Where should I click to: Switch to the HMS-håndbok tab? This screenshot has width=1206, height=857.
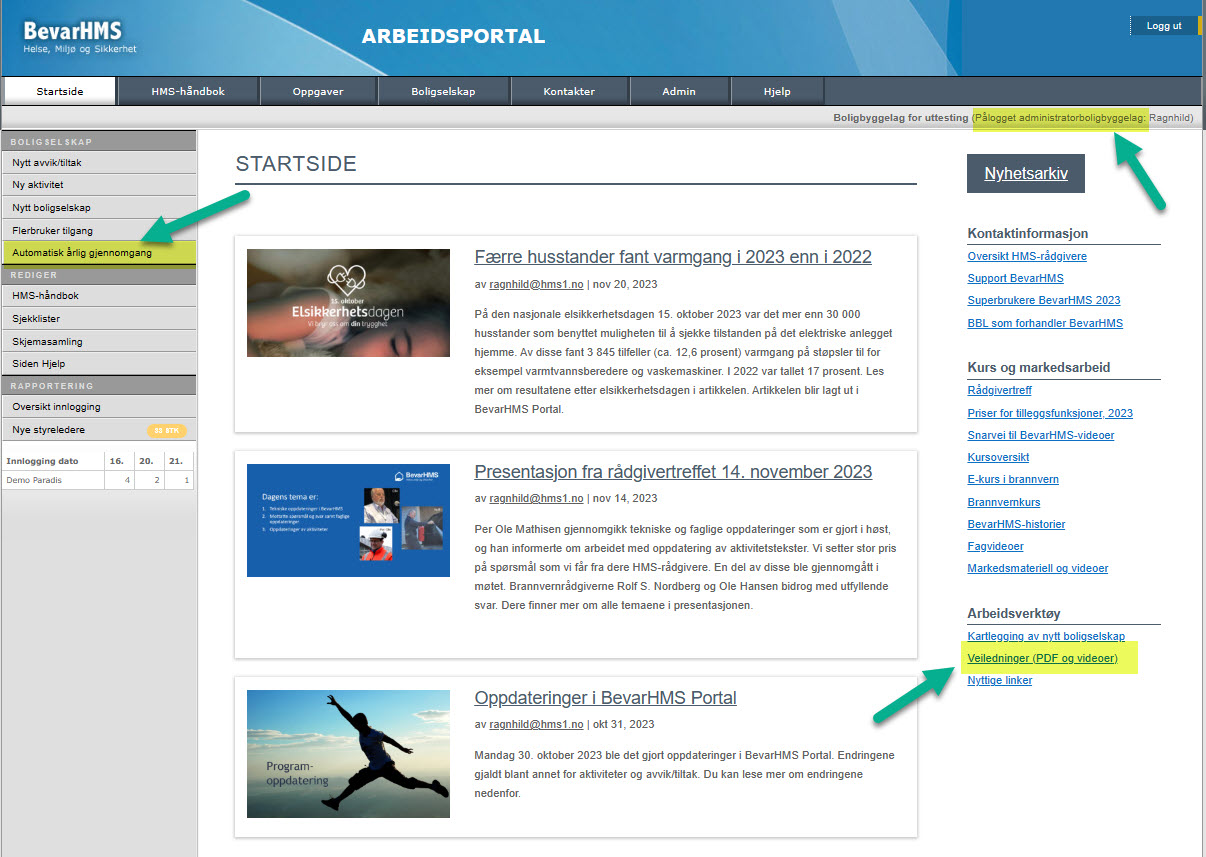point(188,91)
